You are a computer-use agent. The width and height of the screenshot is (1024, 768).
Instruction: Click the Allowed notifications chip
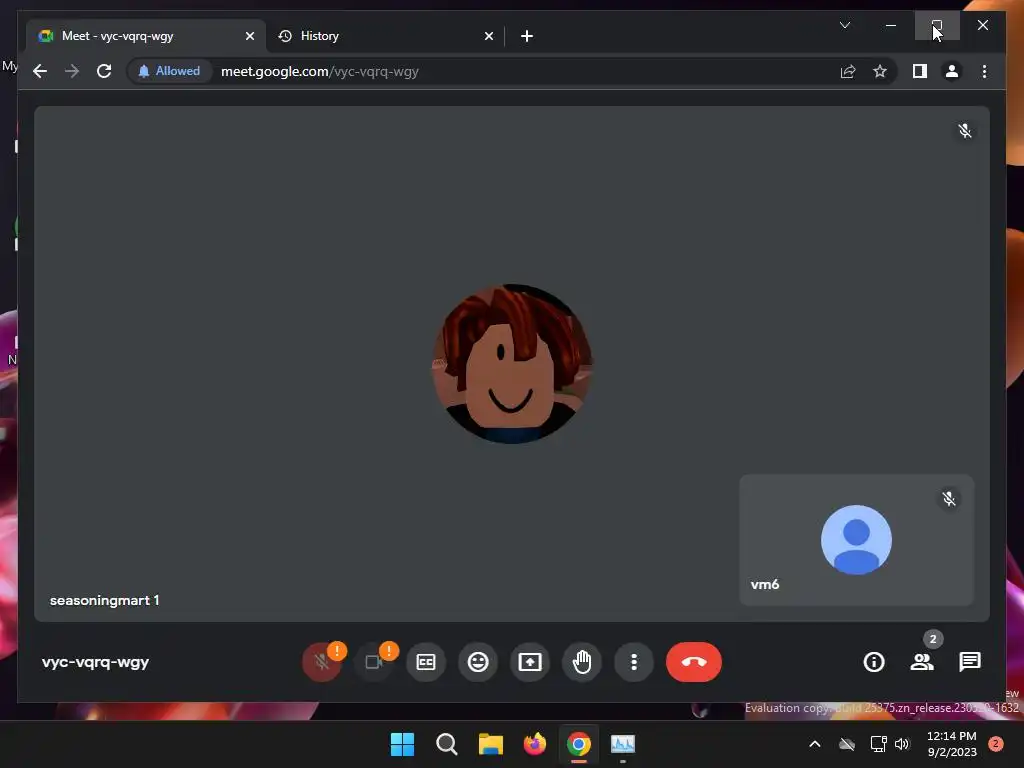169,71
